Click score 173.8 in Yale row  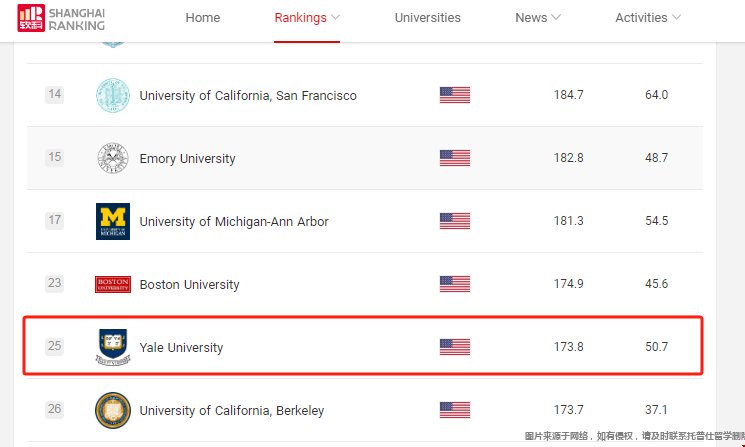click(x=568, y=347)
